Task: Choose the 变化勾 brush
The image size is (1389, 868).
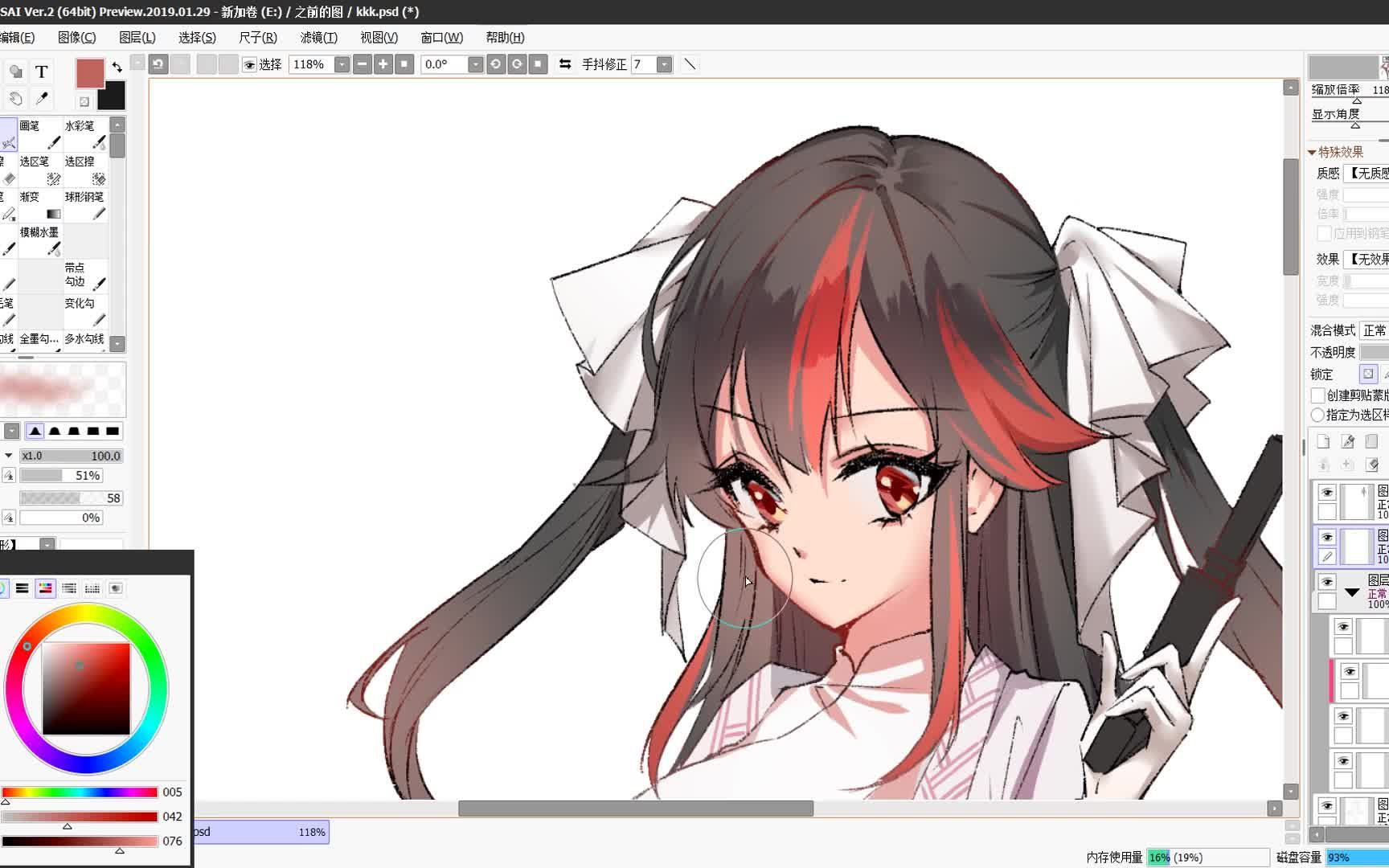Action: (85, 311)
